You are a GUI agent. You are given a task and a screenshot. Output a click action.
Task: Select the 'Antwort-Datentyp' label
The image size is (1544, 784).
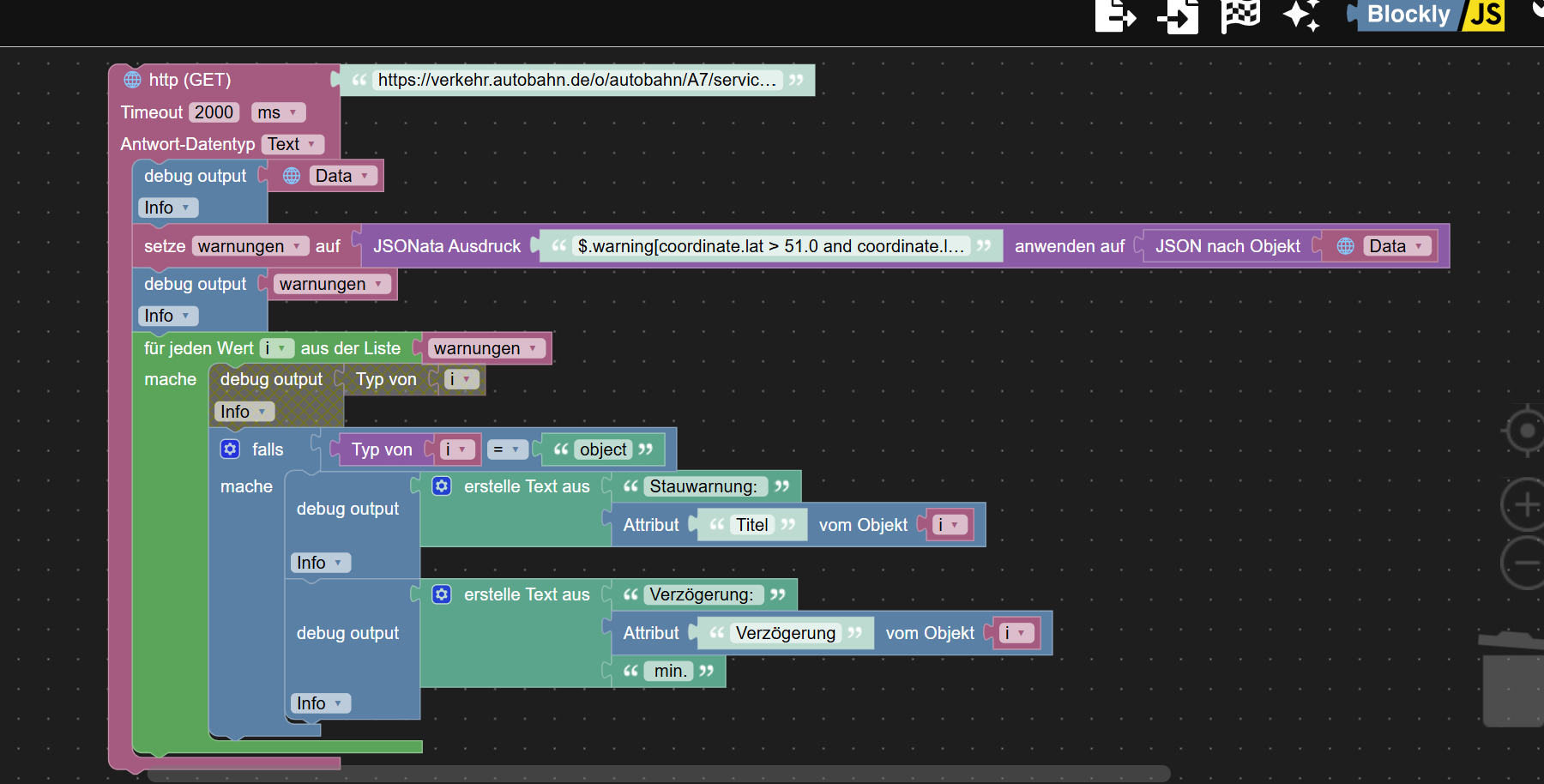coord(188,144)
